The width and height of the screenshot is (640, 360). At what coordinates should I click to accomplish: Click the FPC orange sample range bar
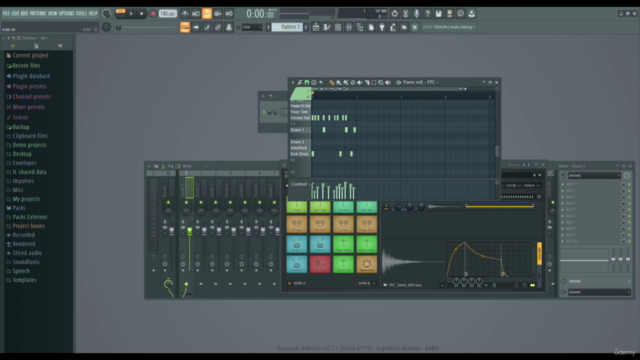499,207
